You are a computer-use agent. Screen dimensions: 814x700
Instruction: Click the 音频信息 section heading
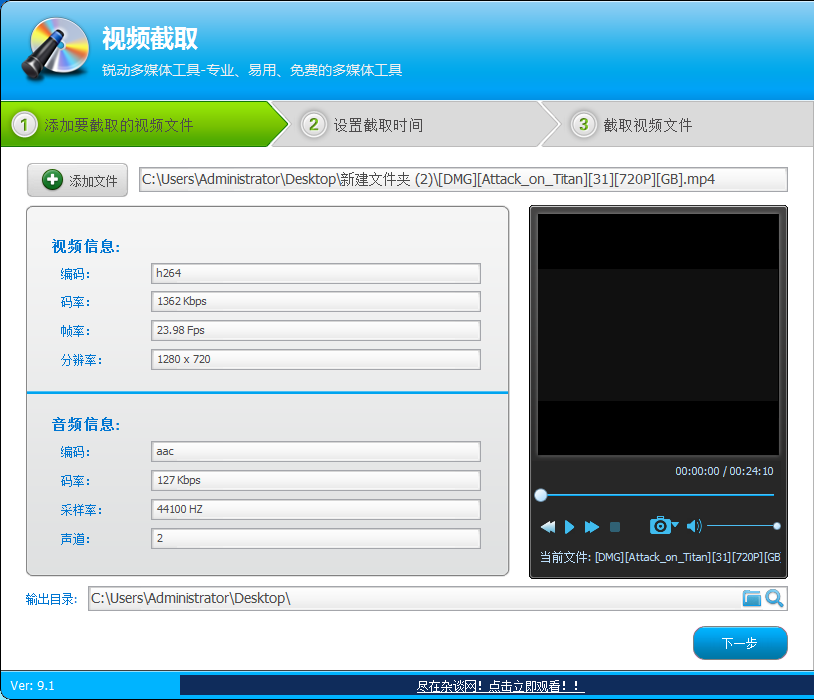(x=86, y=424)
